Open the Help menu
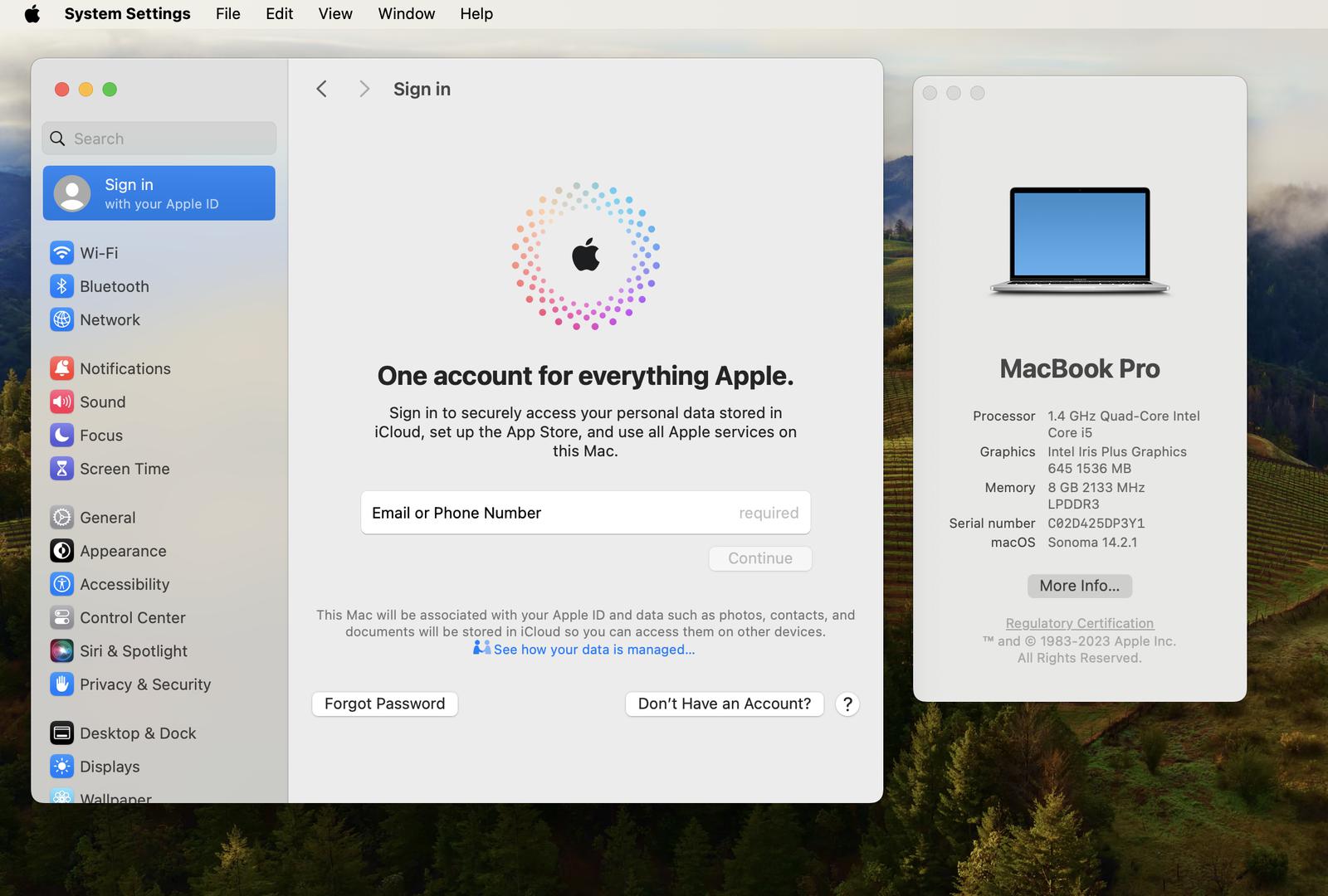This screenshot has width=1328, height=896. coord(476,13)
